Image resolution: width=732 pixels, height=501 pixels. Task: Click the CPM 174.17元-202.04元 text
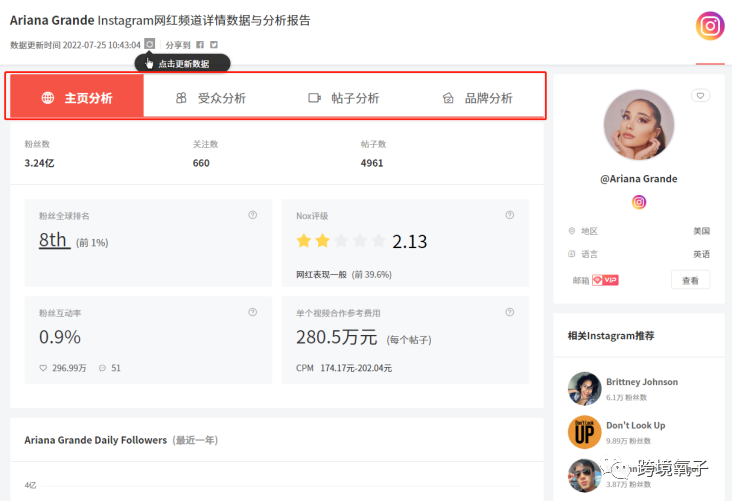point(344,368)
